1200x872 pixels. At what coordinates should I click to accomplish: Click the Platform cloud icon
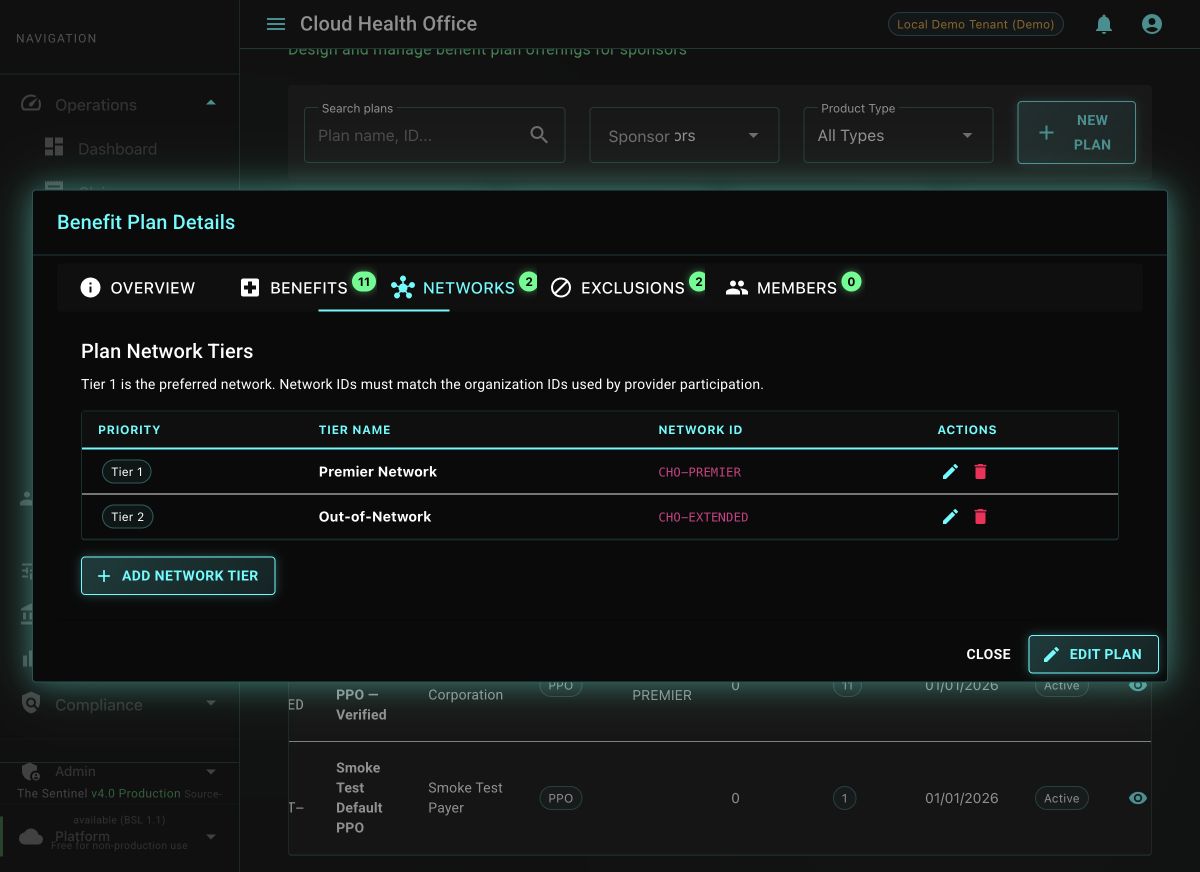(x=31, y=836)
